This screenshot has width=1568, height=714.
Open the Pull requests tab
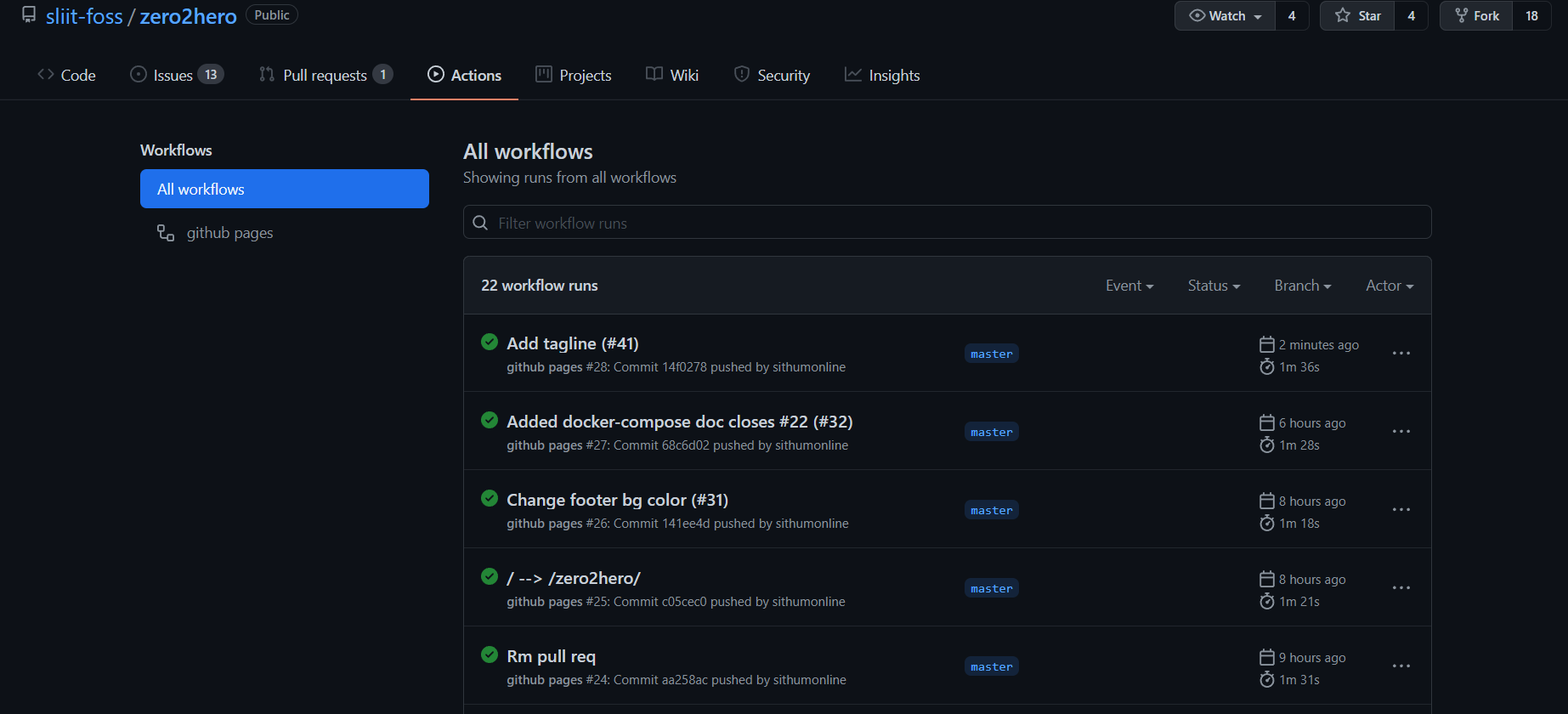click(325, 75)
